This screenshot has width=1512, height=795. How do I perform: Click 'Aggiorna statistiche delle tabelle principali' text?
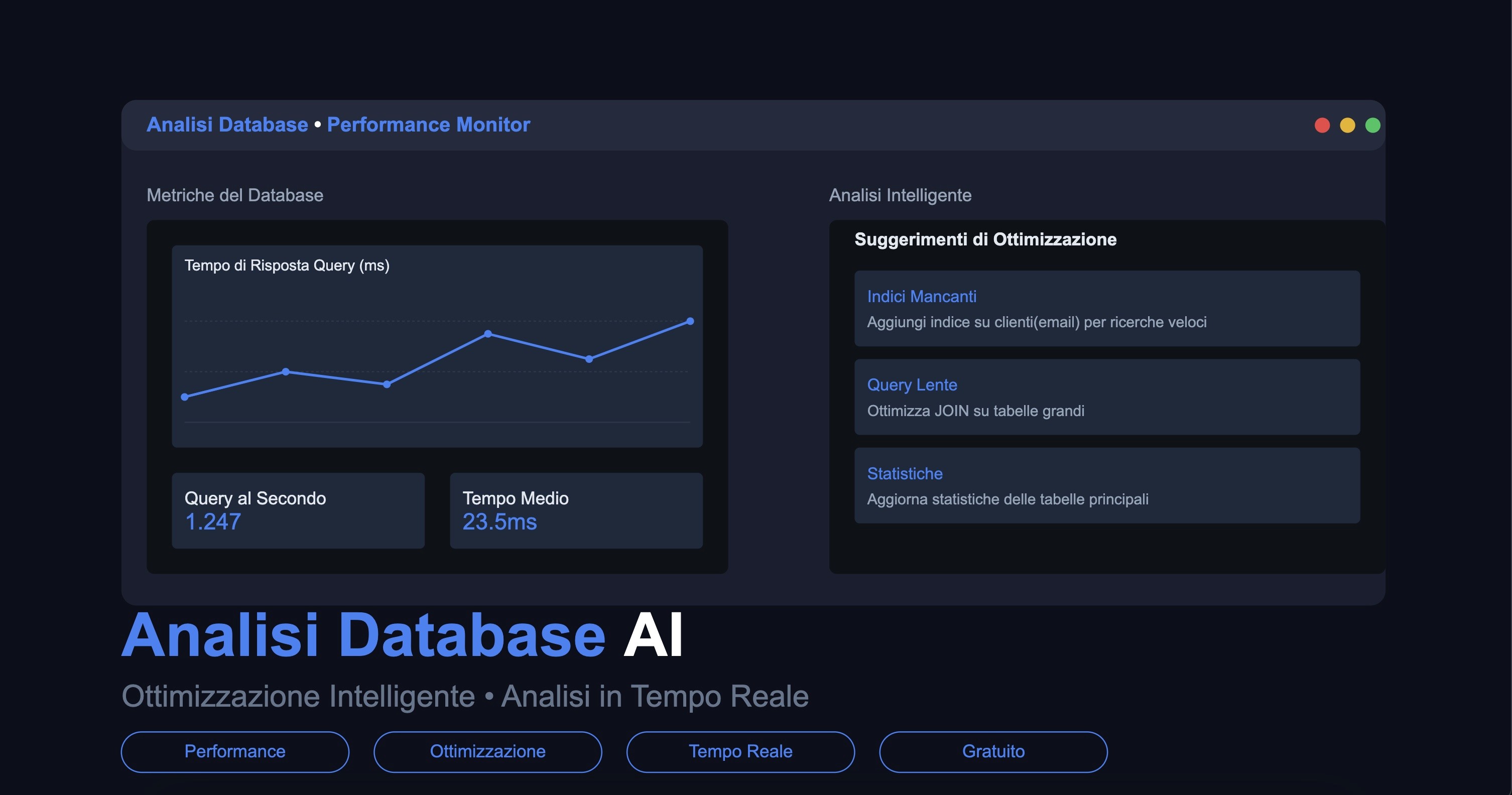point(1008,499)
